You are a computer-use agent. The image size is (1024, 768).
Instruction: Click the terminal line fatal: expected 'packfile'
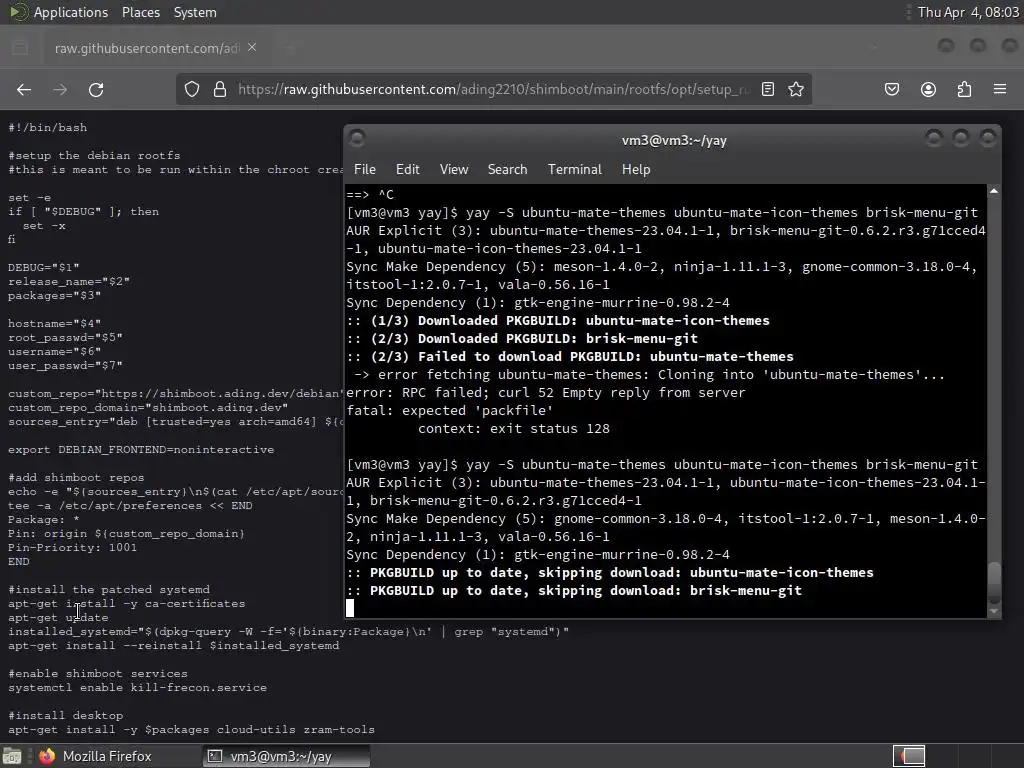(449, 411)
